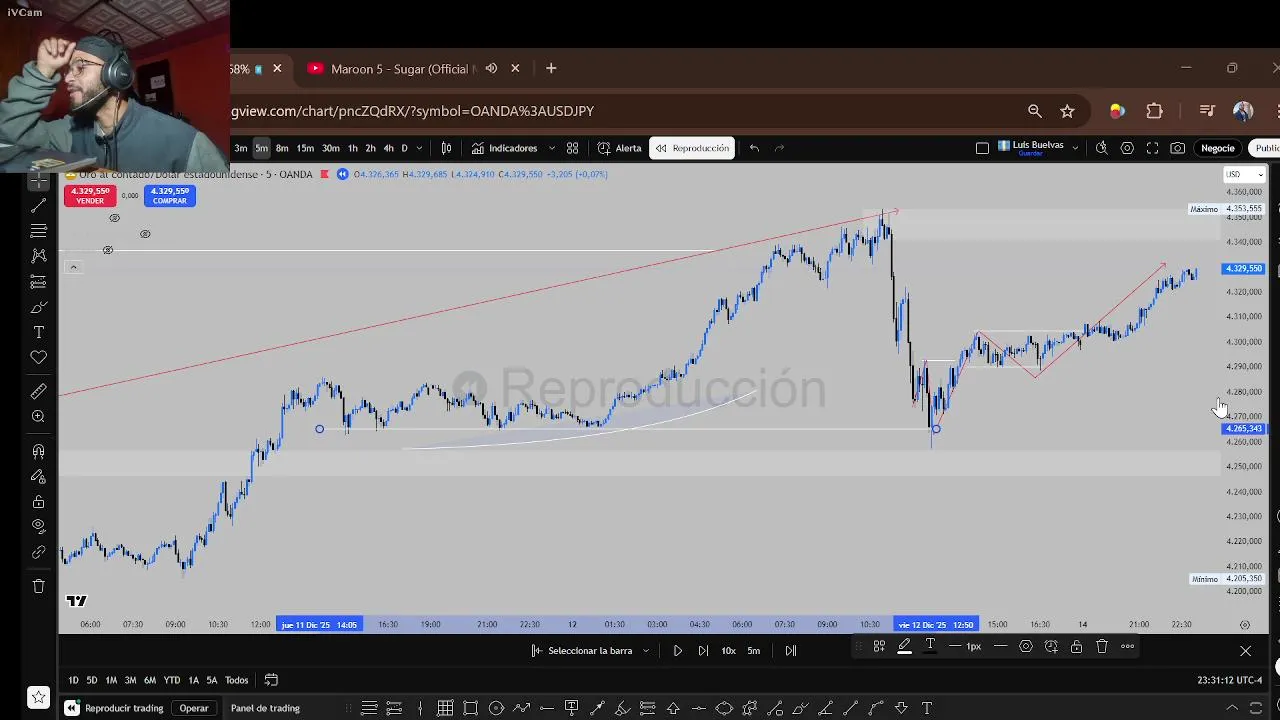Open templates icon in floating drawing toolbar
The image size is (1280, 720).
pyautogui.click(x=879, y=646)
